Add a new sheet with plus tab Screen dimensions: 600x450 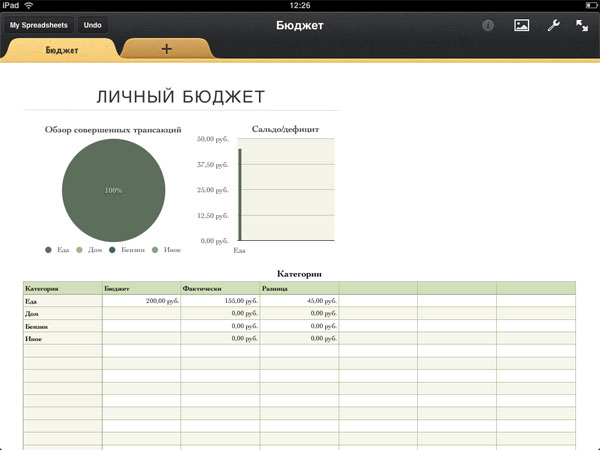pos(166,49)
